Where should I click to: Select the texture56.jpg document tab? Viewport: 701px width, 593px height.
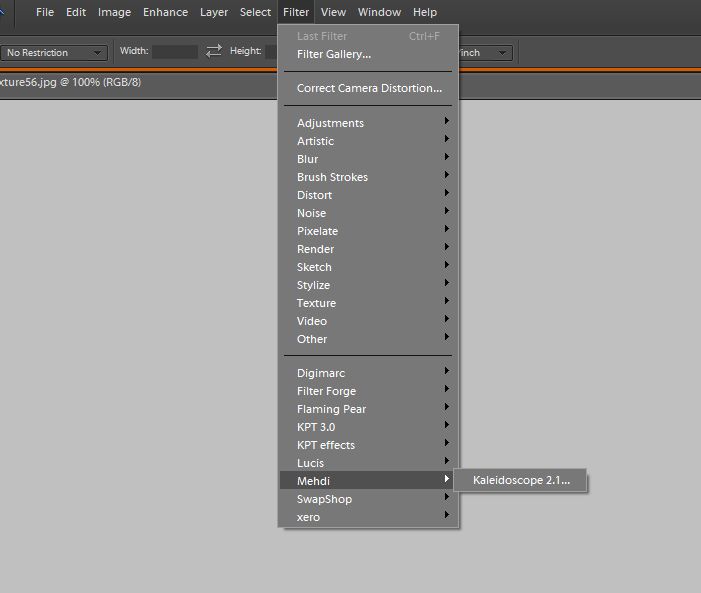point(70,82)
